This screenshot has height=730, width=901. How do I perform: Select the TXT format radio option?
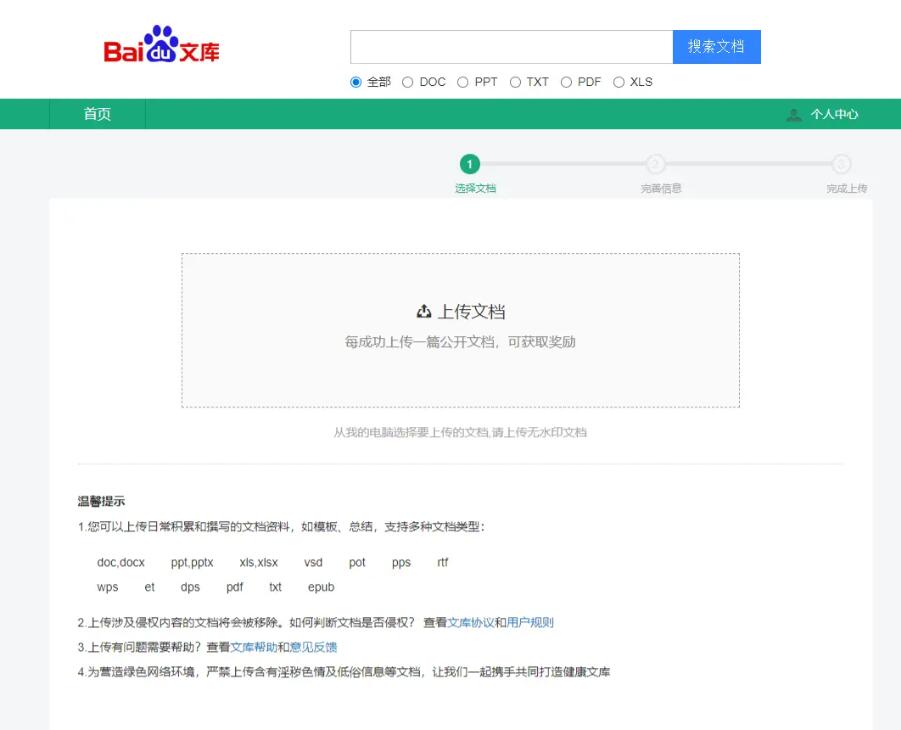tap(514, 82)
